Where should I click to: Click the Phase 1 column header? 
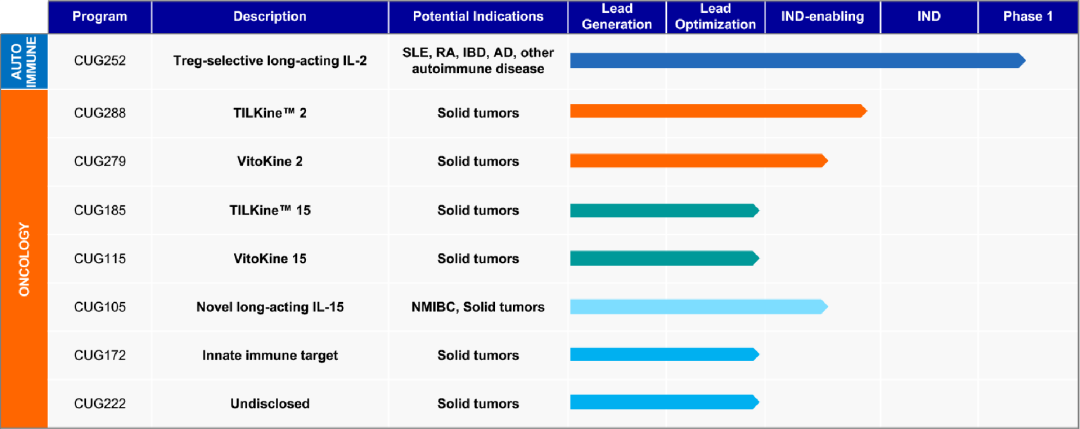click(x=1028, y=17)
